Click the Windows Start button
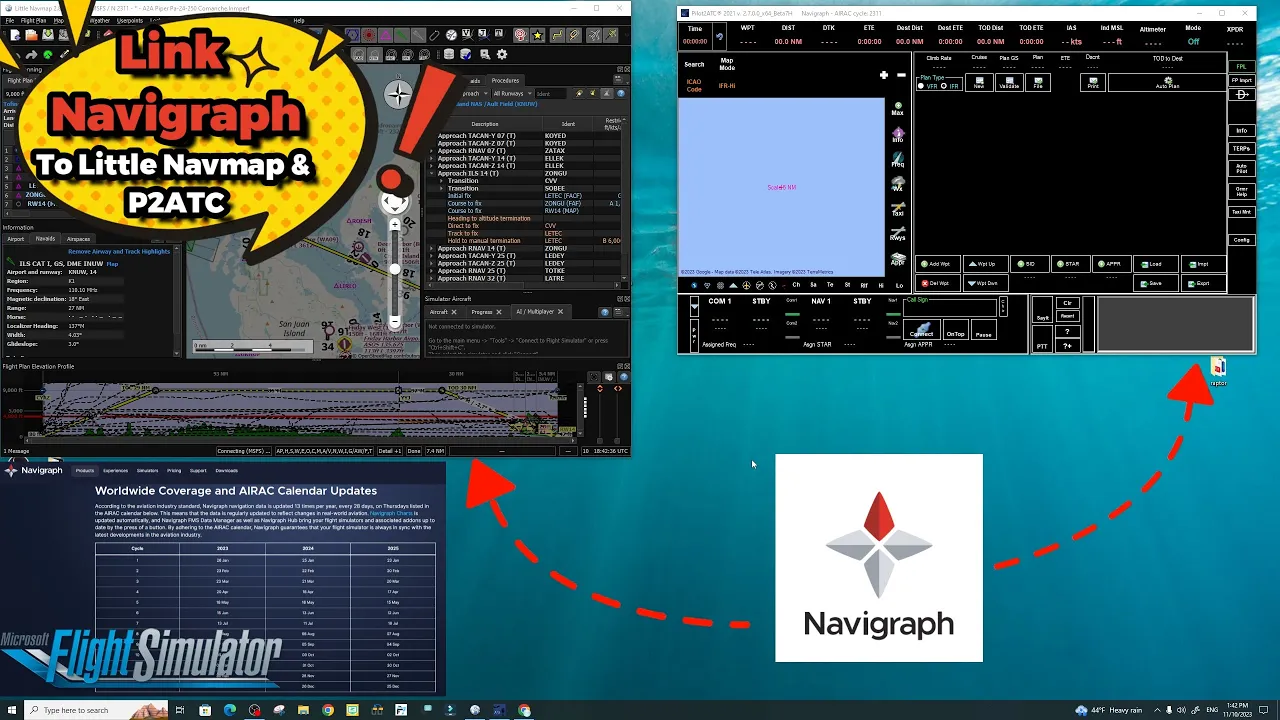Viewport: 1280px width, 720px height. 11,710
